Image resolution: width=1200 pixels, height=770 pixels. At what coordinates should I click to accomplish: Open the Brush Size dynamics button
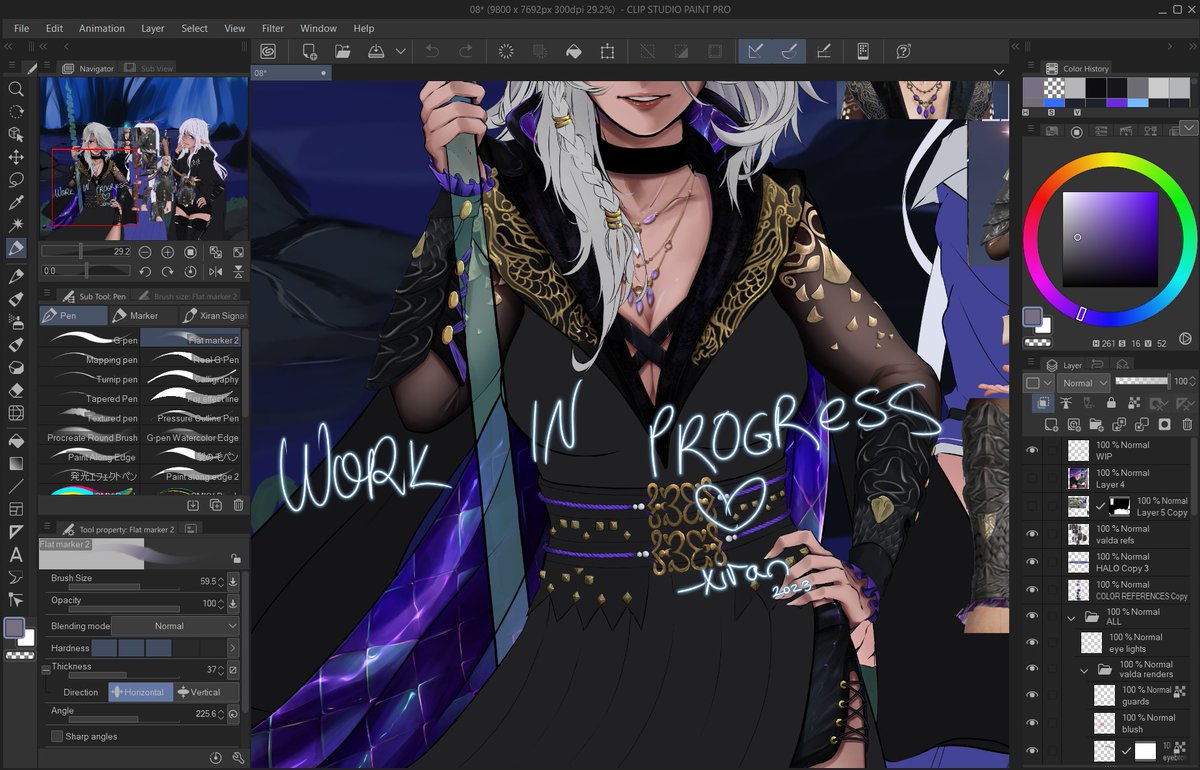tap(233, 580)
